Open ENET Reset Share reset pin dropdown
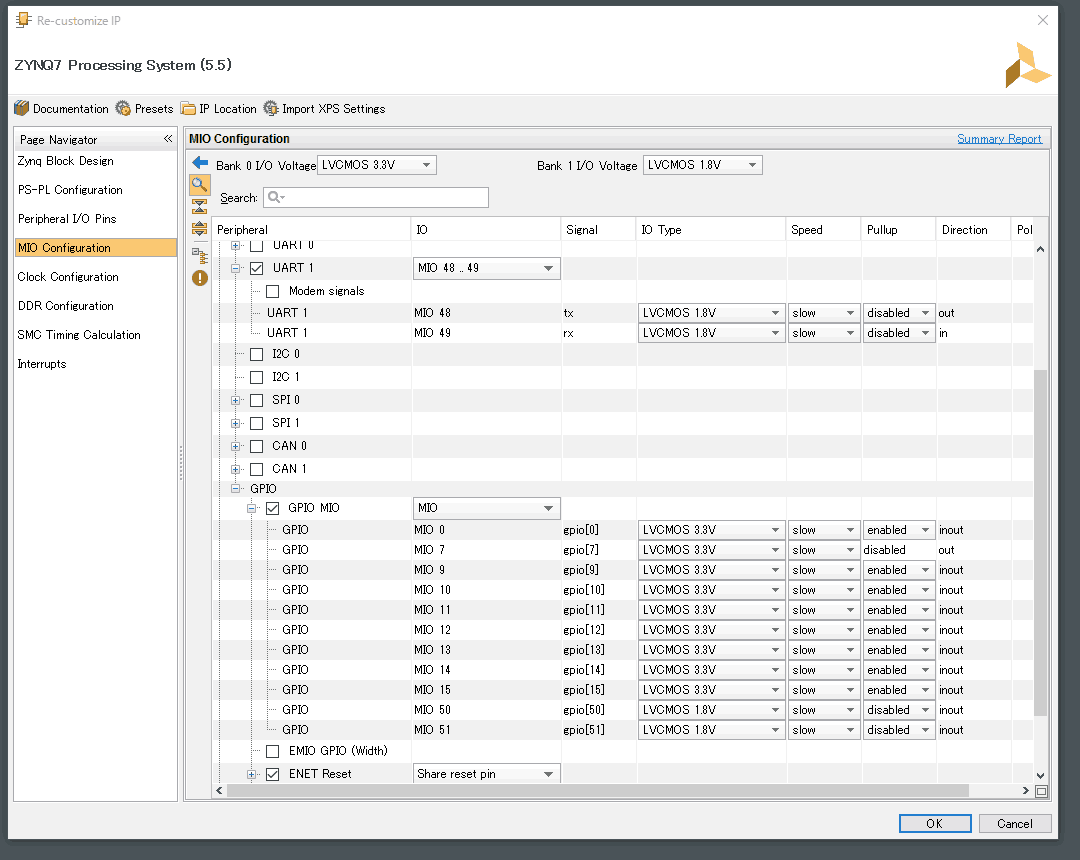The image size is (1080, 860). coord(486,774)
